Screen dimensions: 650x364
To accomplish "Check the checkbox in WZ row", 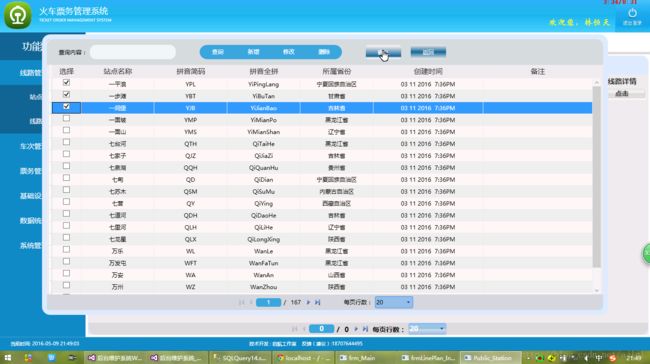I will pos(66,285).
